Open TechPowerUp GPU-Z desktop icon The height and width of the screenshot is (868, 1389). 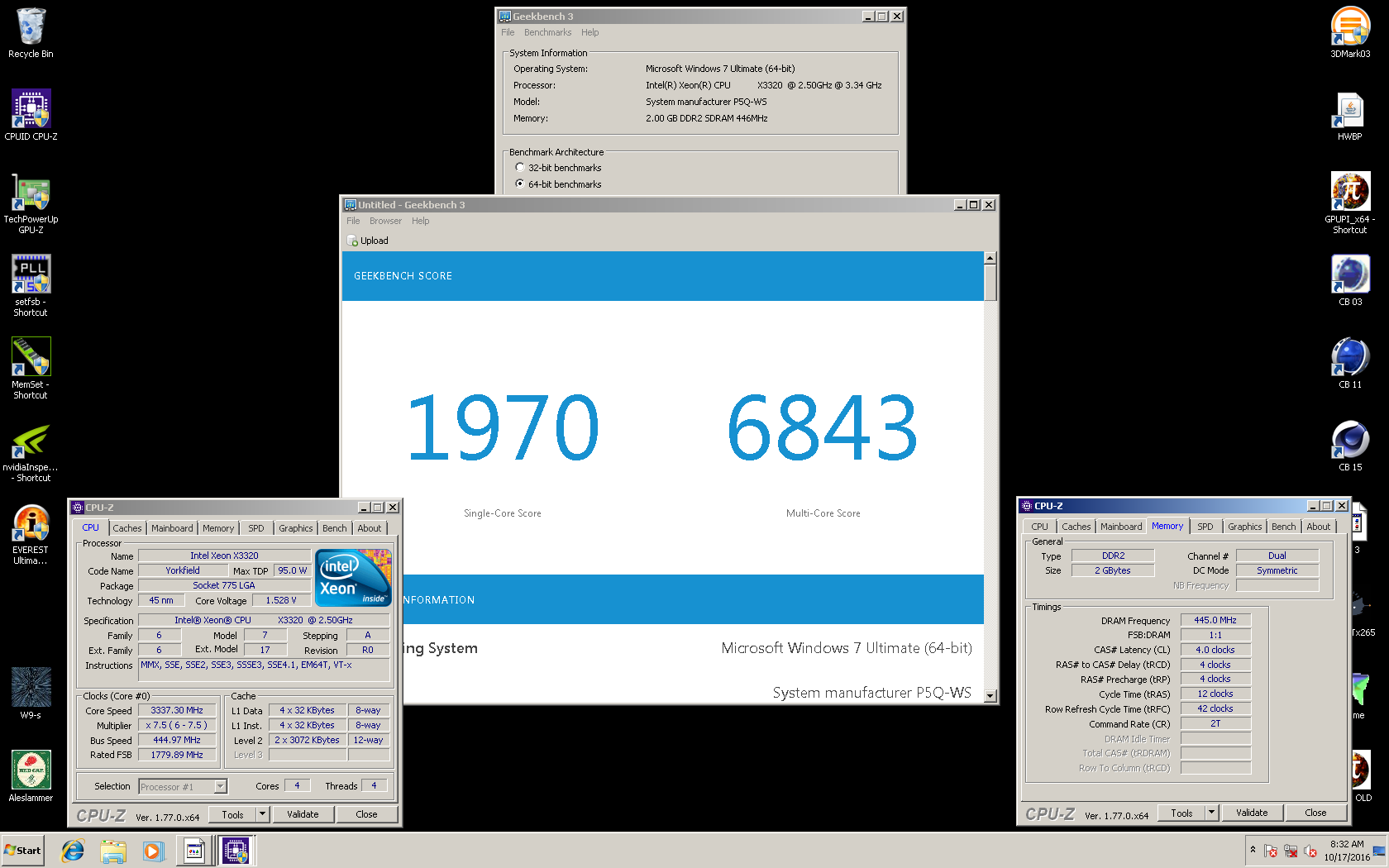pyautogui.click(x=31, y=203)
